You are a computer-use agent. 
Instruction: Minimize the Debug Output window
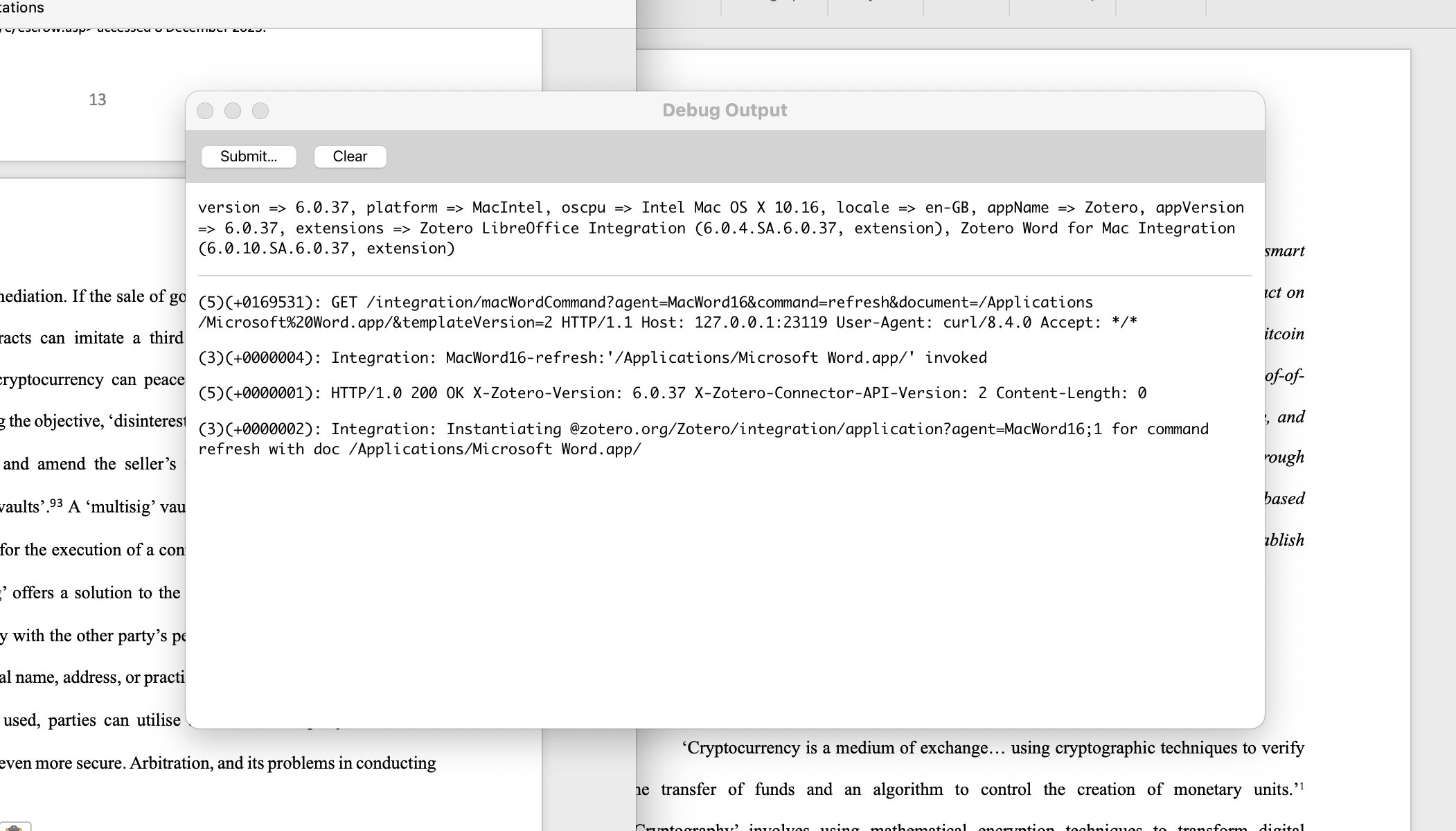point(233,111)
